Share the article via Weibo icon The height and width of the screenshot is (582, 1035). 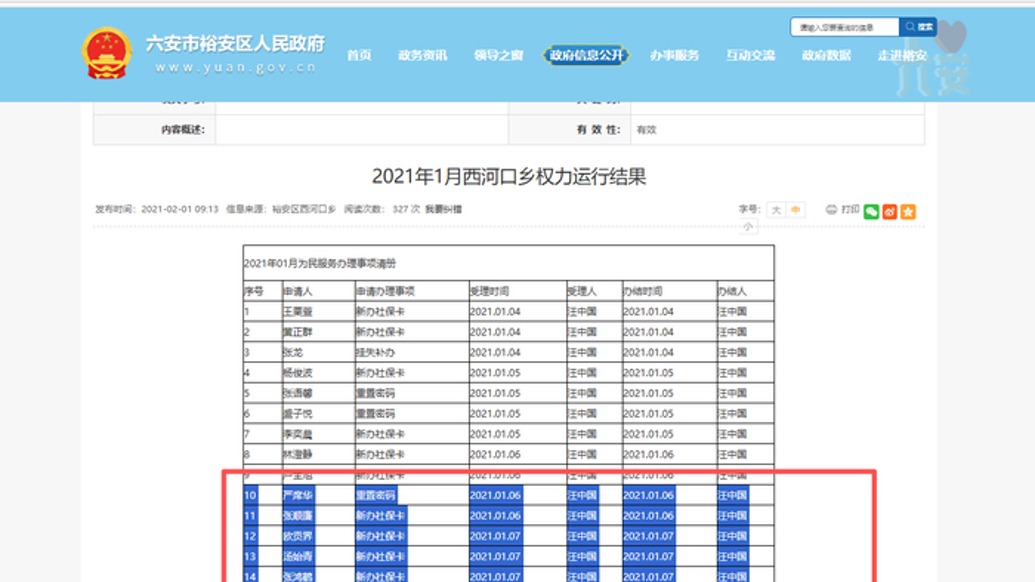tap(890, 211)
